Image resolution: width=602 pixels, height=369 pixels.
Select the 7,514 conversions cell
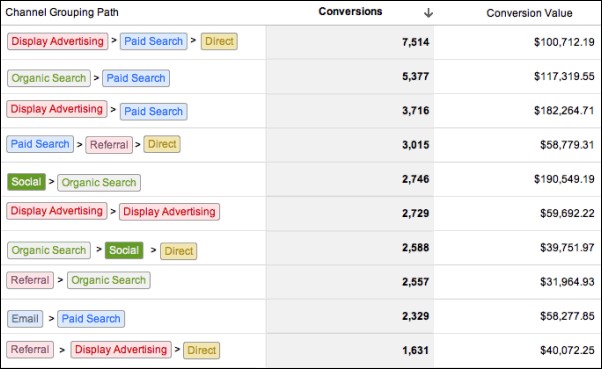click(x=415, y=42)
